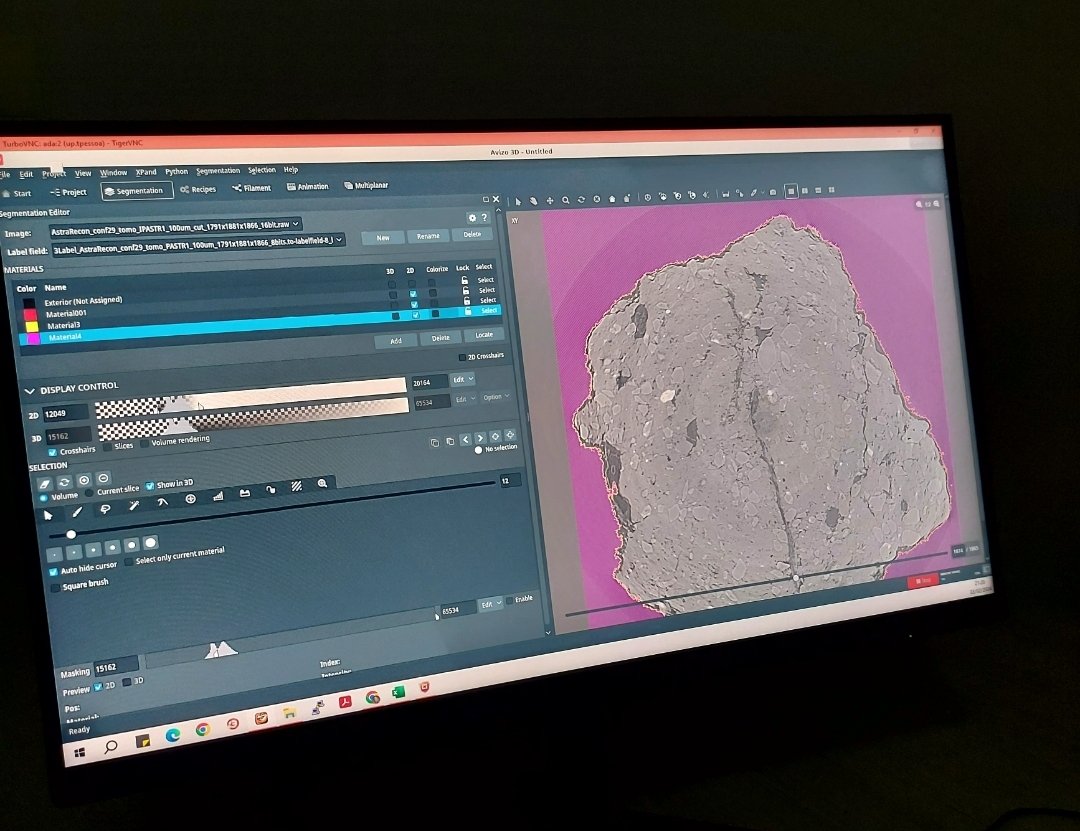Switch to the Animation workroom tab
This screenshot has height=831, width=1080.
click(308, 186)
